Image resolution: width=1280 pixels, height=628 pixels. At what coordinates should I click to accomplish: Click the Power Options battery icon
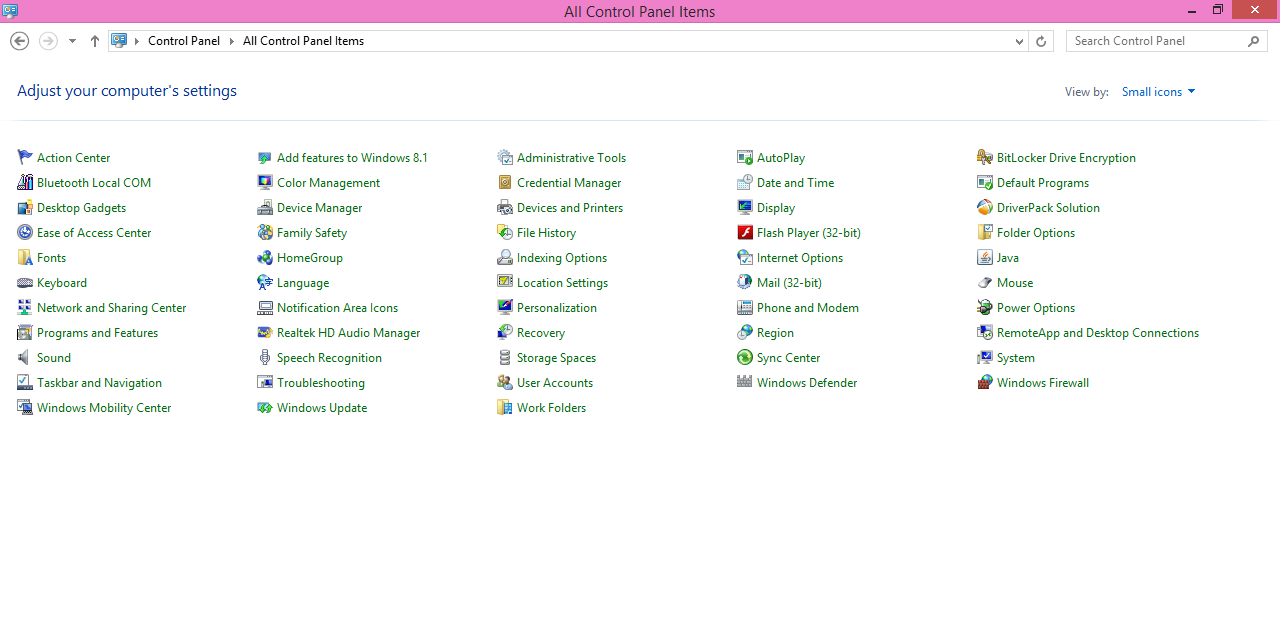985,307
